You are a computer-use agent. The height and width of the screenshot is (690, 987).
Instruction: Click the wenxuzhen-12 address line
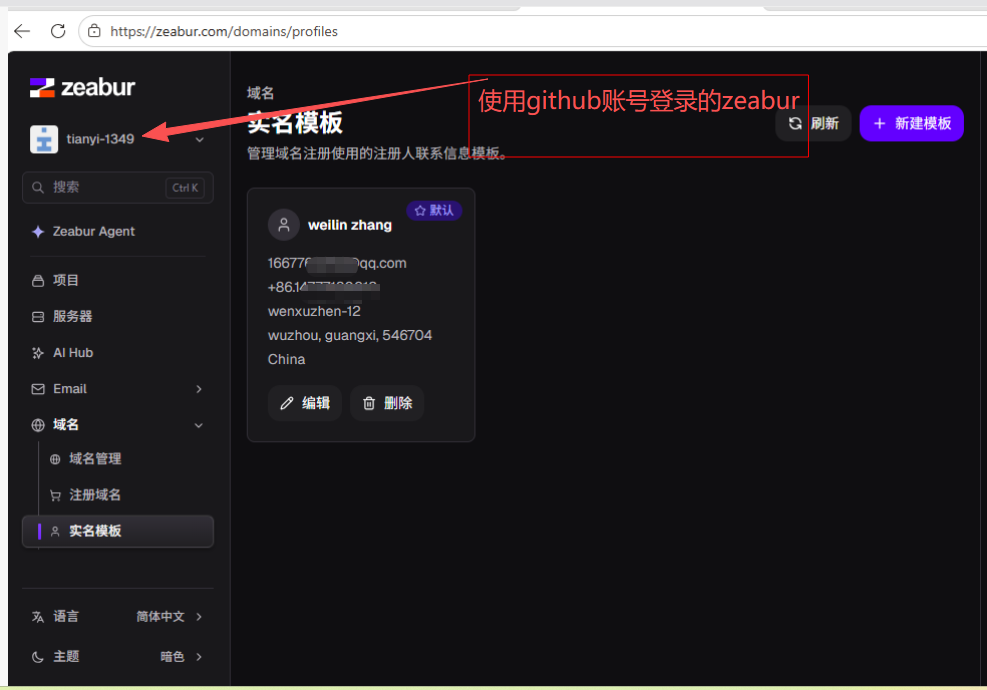click(x=314, y=312)
